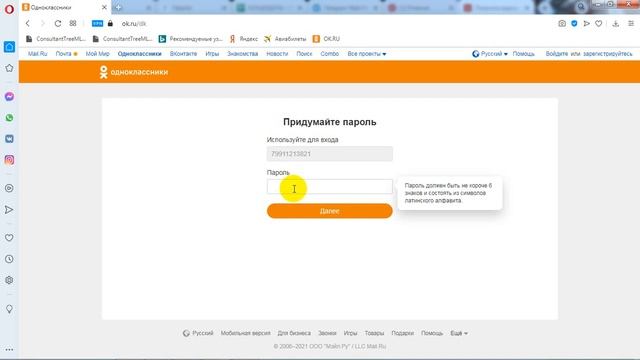Open the sidebar three-dots setup menu
Viewport: 640px width, 360px height.
[9, 349]
